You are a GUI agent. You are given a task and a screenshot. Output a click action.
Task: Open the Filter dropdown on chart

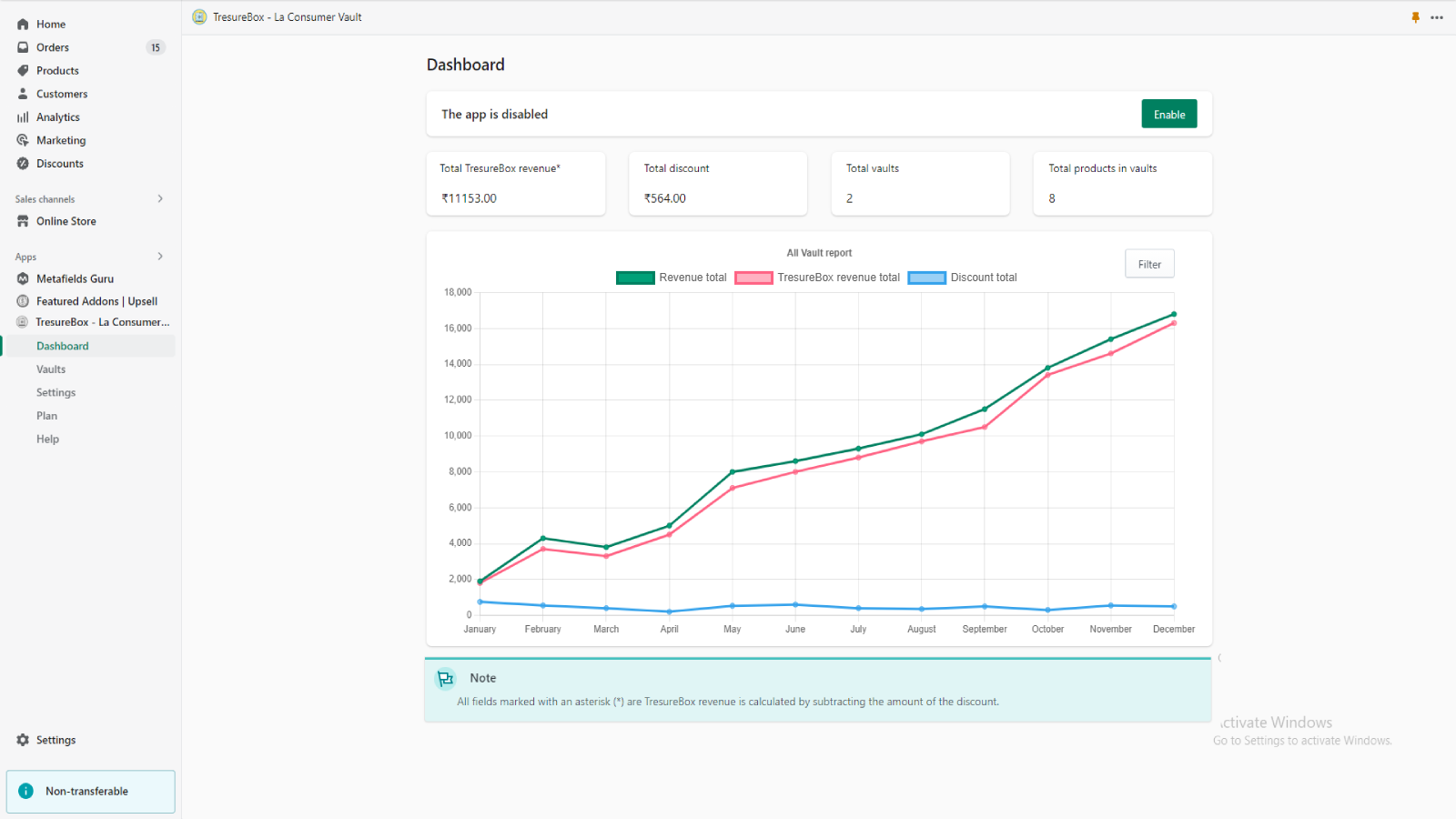[x=1149, y=264]
